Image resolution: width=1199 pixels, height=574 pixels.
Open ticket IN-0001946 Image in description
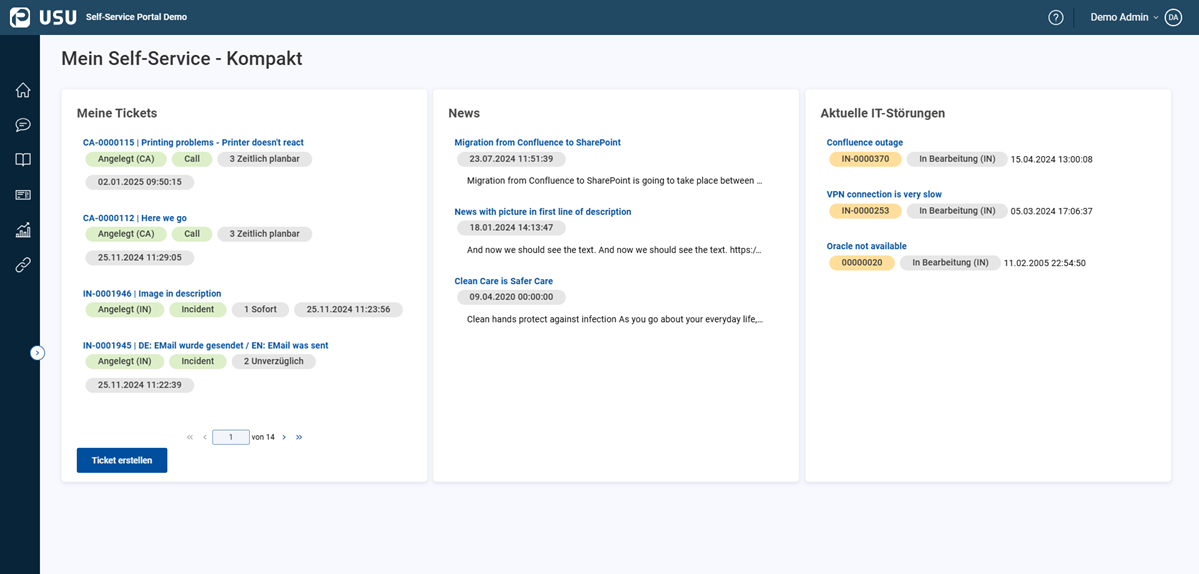point(152,293)
